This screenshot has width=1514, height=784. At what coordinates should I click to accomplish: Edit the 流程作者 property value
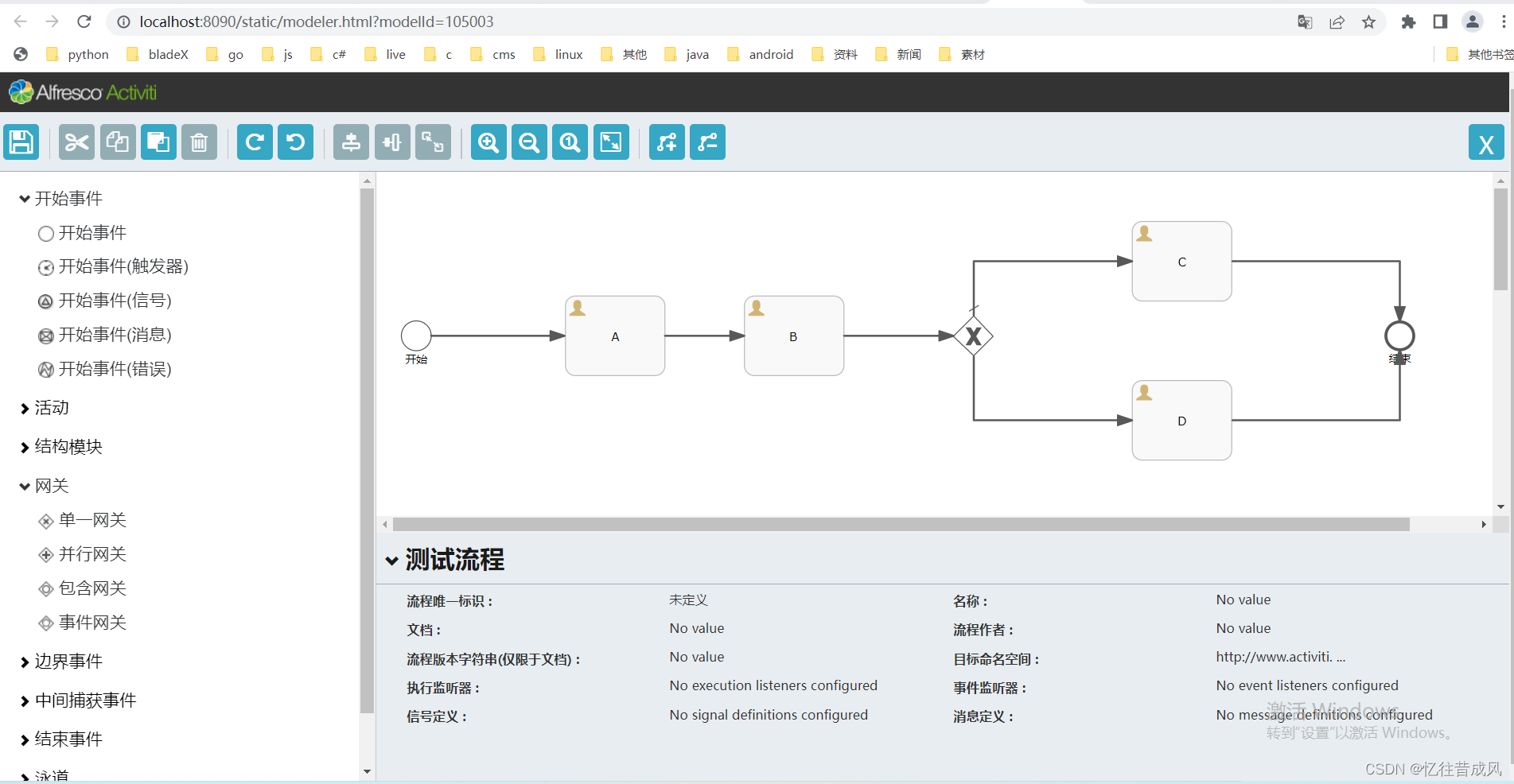(x=1244, y=629)
